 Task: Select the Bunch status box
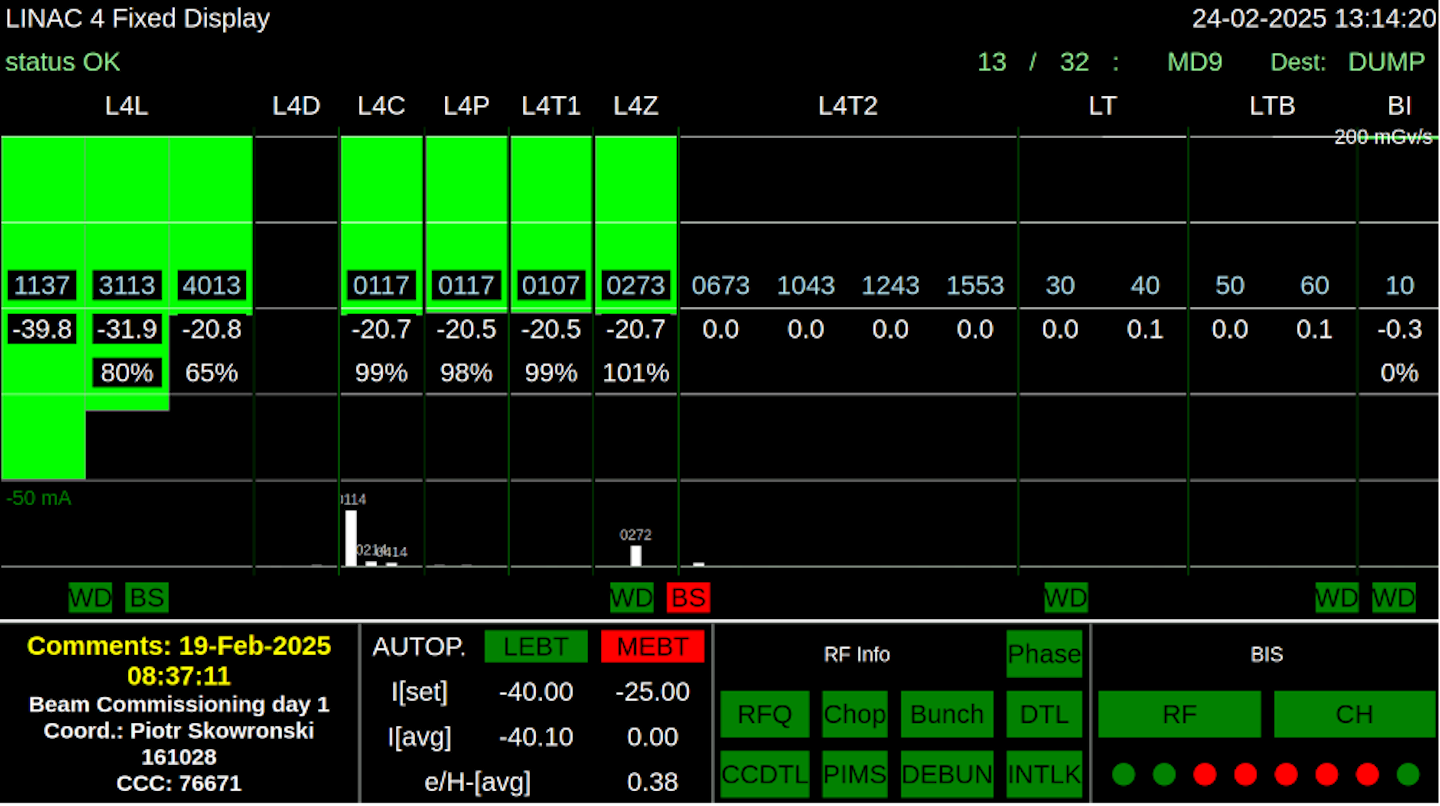click(x=947, y=714)
